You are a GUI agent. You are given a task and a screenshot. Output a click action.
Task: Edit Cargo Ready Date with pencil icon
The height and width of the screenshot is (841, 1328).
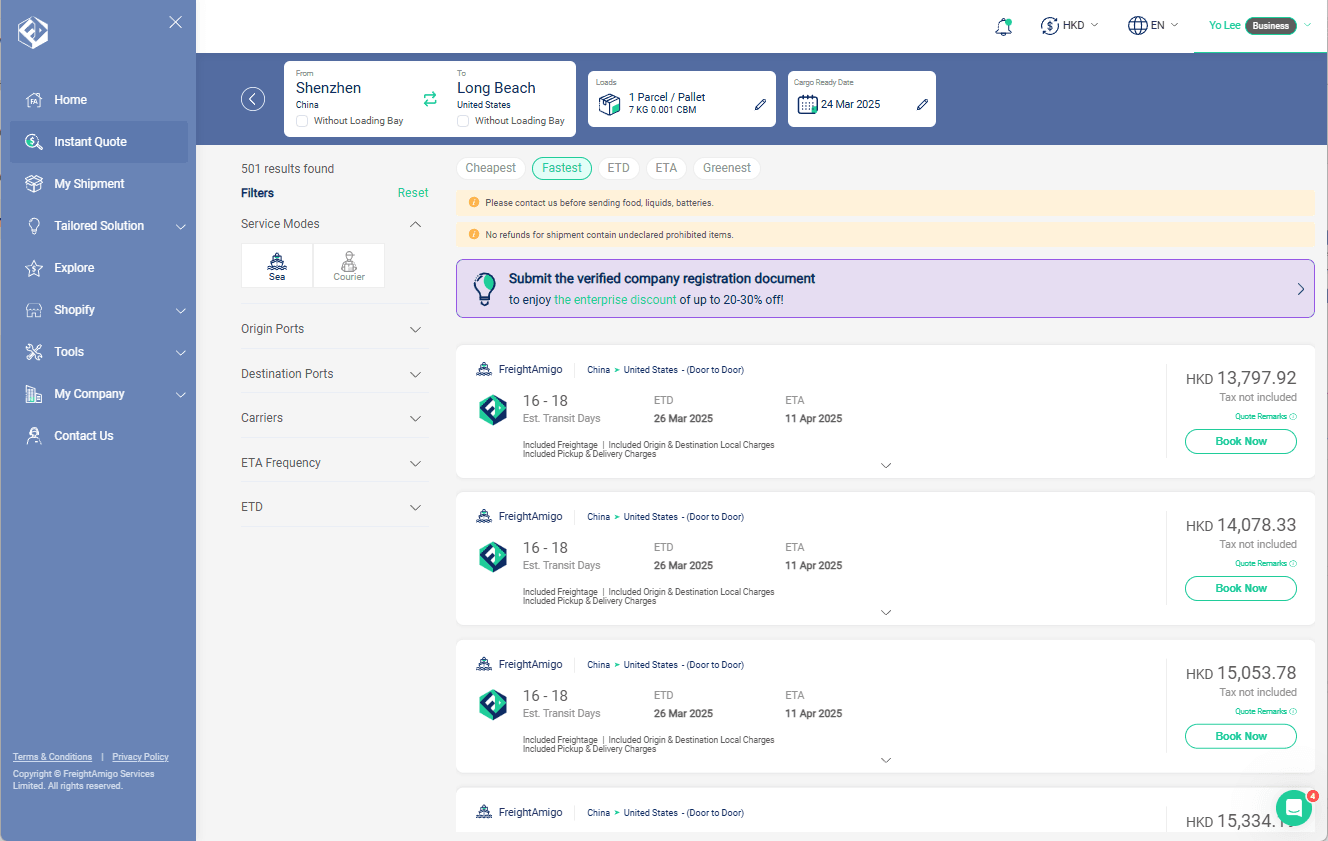pos(922,105)
